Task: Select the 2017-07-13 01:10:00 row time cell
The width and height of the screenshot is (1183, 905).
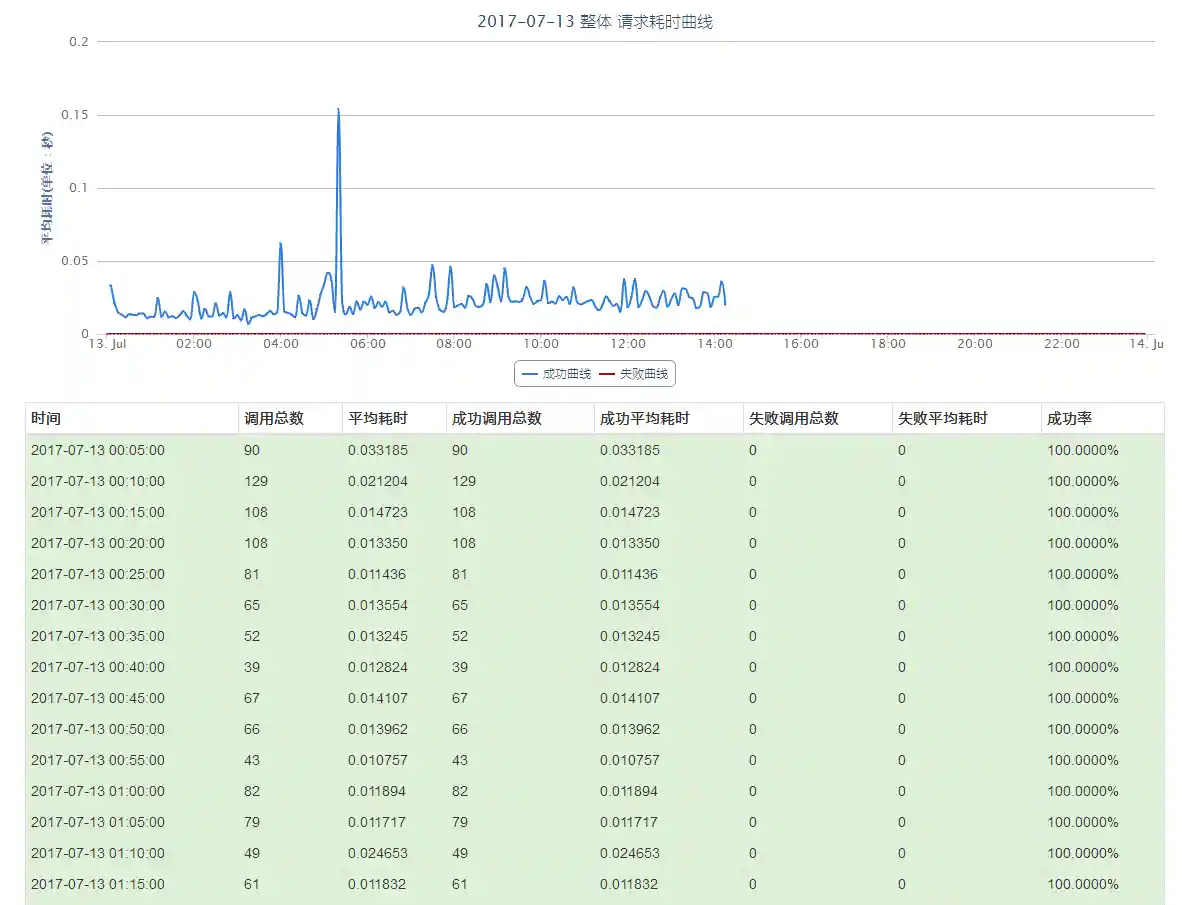Action: pyautogui.click(x=98, y=853)
